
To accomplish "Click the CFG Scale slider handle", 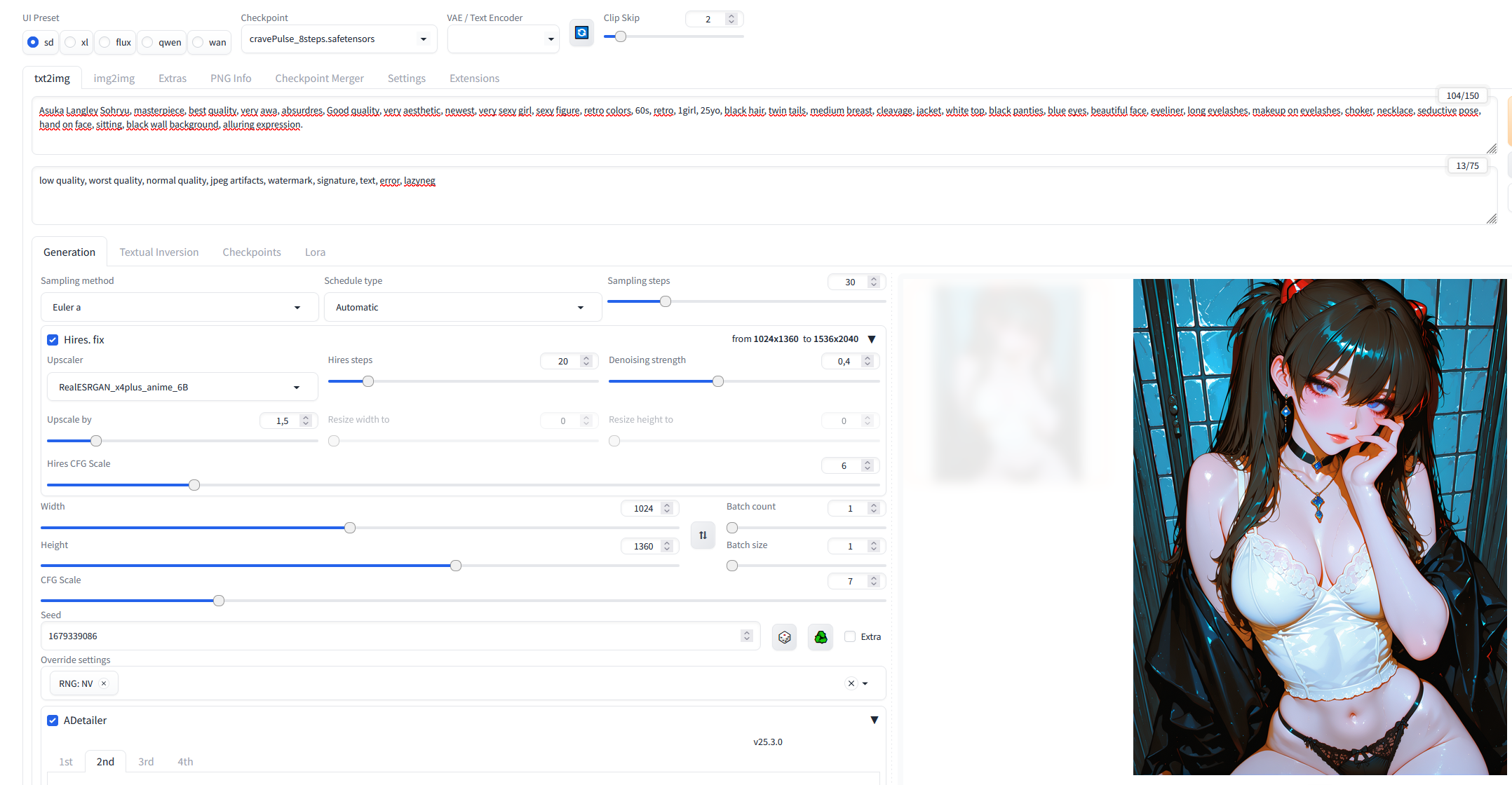I will pyautogui.click(x=219, y=601).
